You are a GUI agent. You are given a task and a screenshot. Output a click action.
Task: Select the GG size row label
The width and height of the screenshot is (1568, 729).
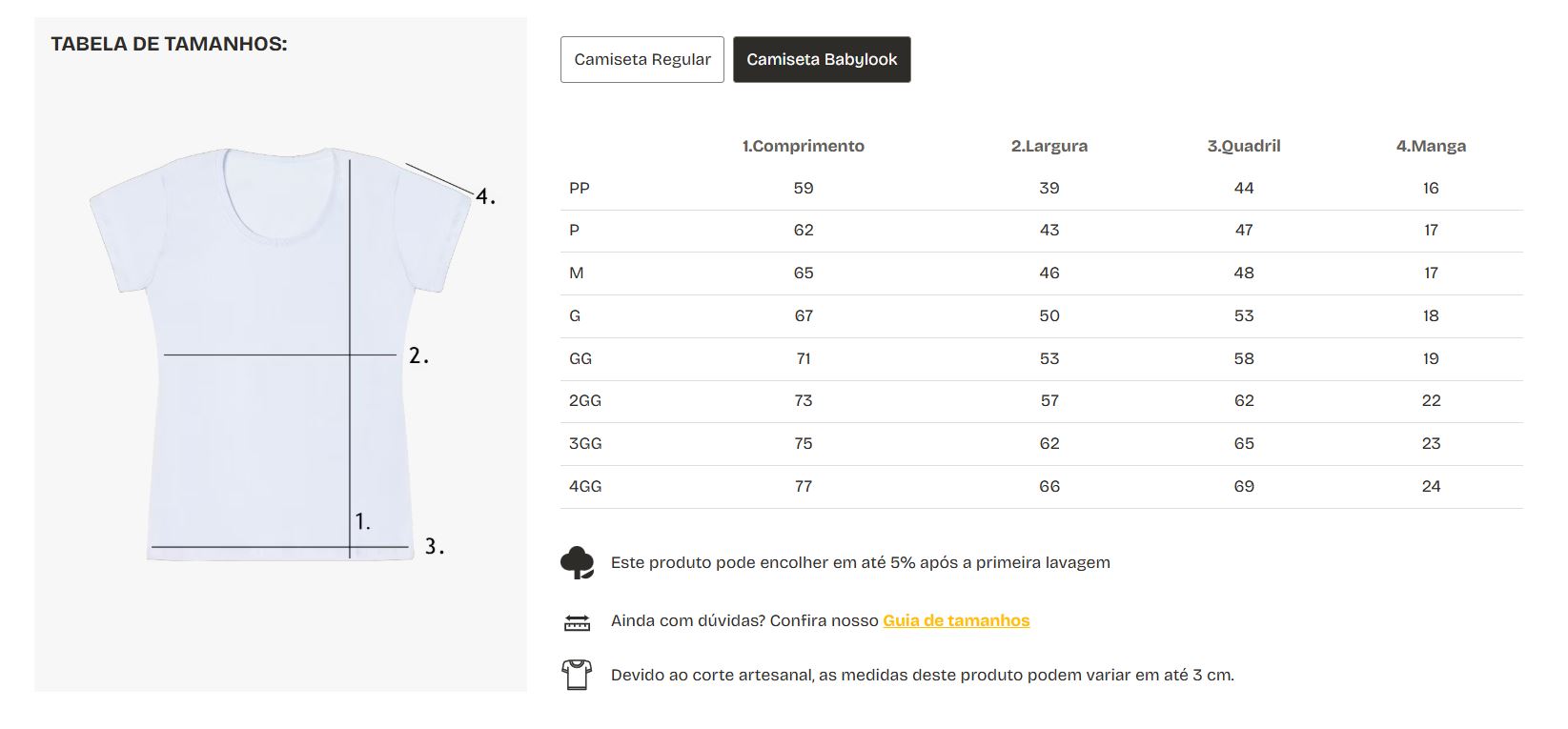tap(580, 358)
